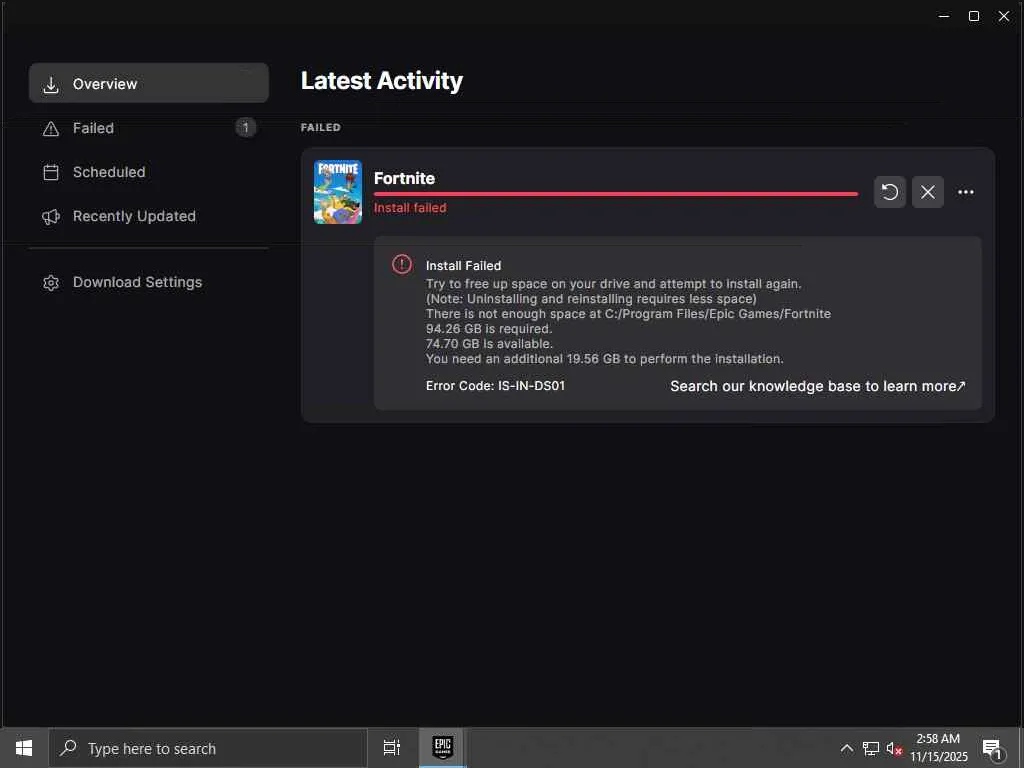Click the Failed count badge showing 1
The image size is (1024, 768).
(x=246, y=127)
